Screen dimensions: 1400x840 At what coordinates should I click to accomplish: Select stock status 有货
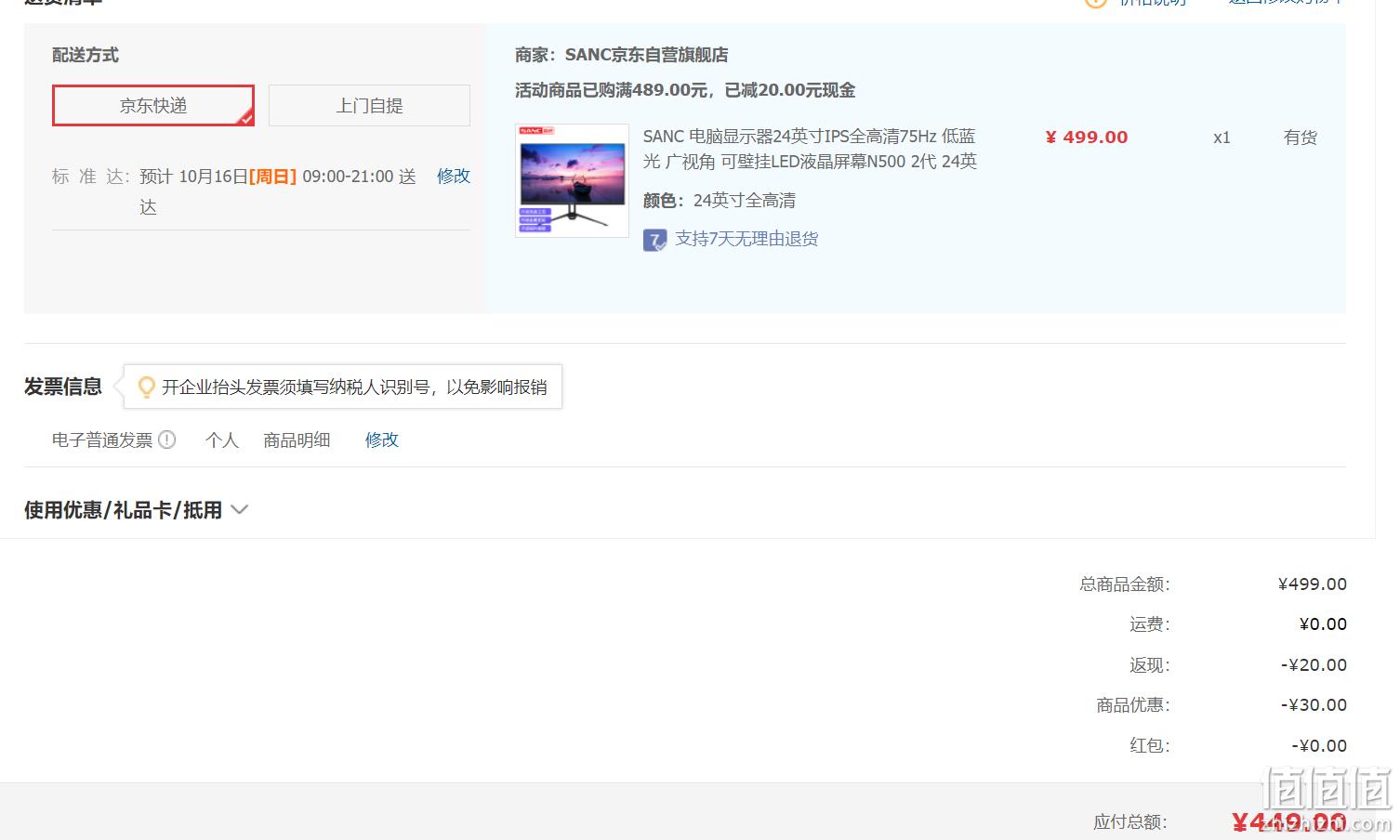click(1301, 138)
